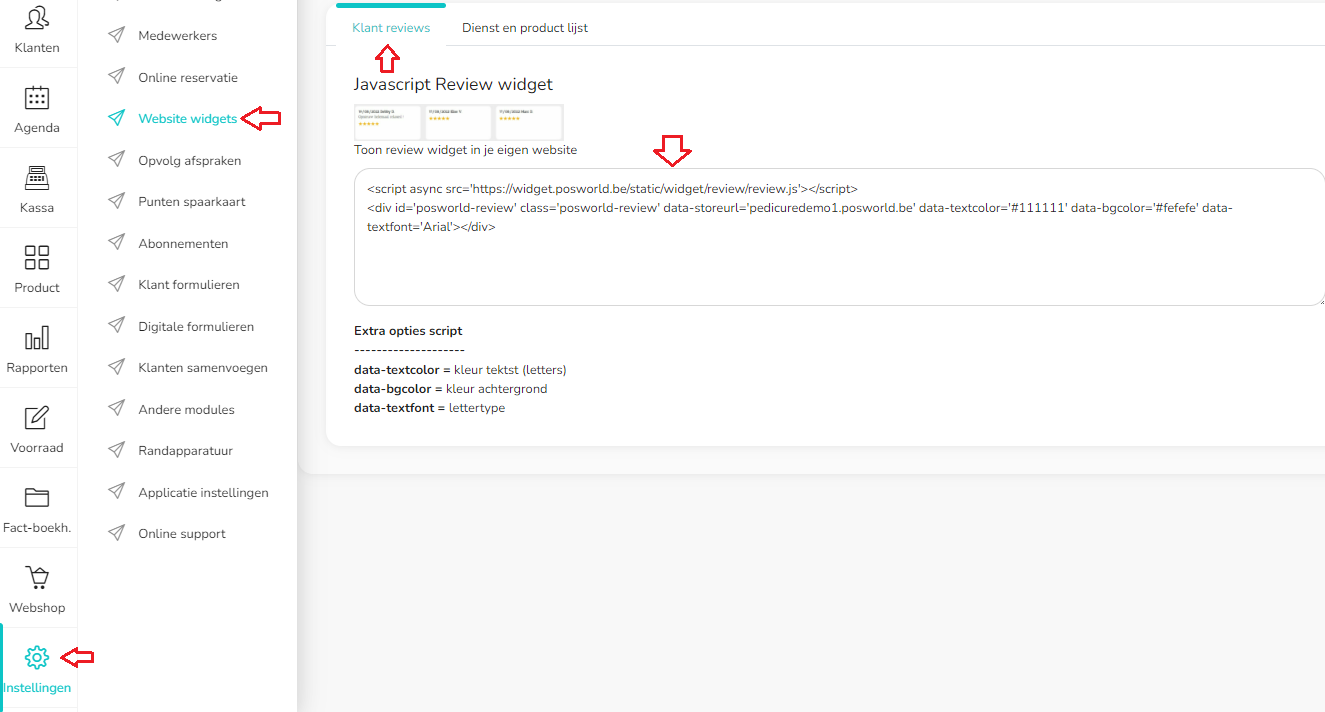Go to Klanten samenvoegen page

tap(203, 367)
